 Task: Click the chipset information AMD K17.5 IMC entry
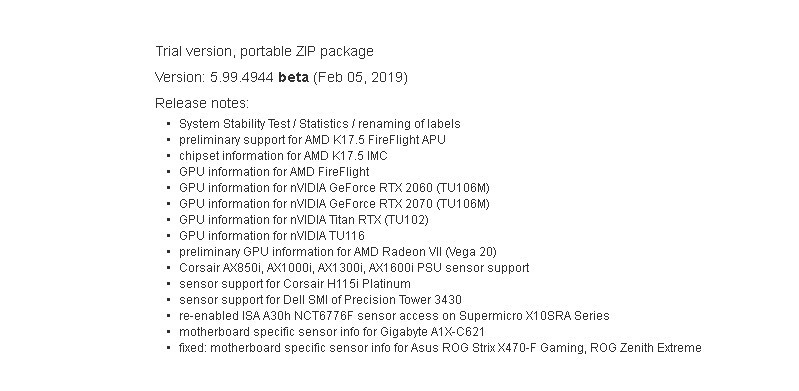coord(283,156)
